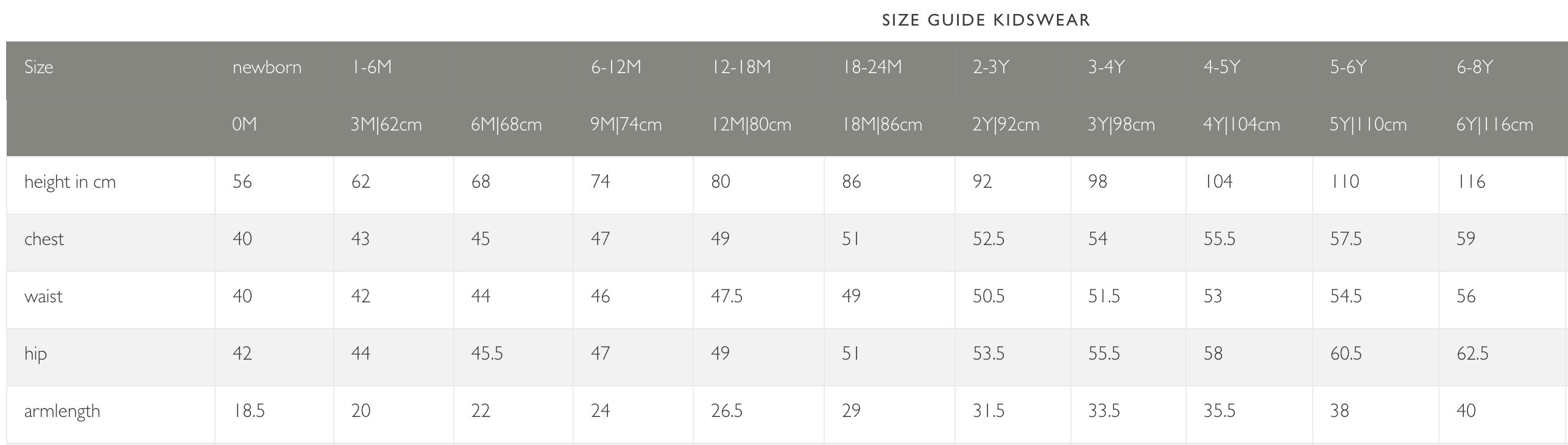Screen dimensions: 1568x445
Task: Click the armlength row label
Action: pos(62,411)
